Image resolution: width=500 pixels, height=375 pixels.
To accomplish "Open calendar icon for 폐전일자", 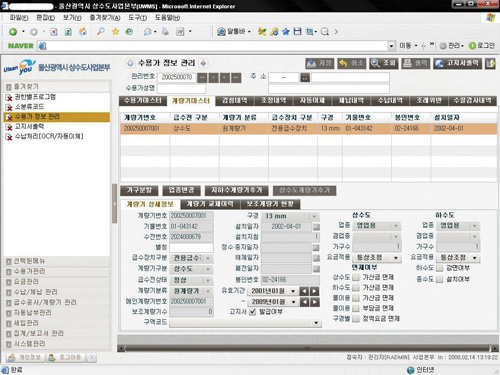I will coord(316,269).
